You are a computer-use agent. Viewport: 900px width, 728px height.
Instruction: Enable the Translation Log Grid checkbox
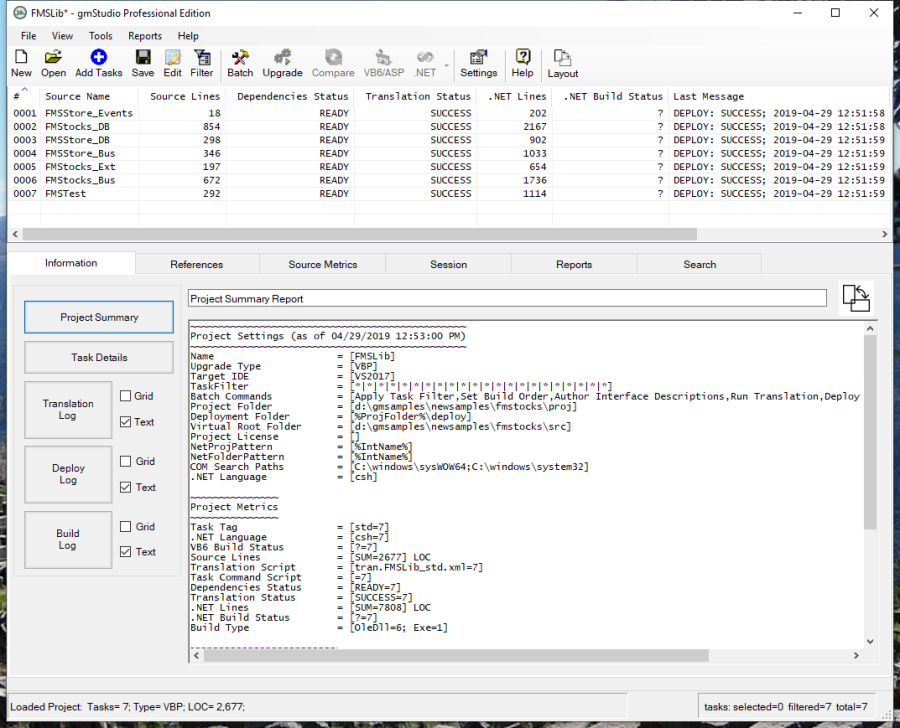[x=125, y=396]
